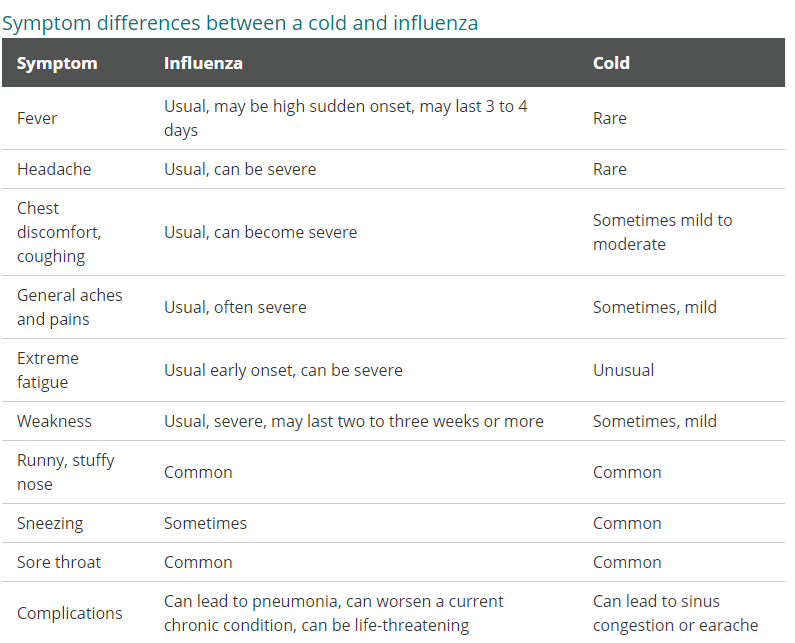Click the Cold column header

(x=611, y=63)
